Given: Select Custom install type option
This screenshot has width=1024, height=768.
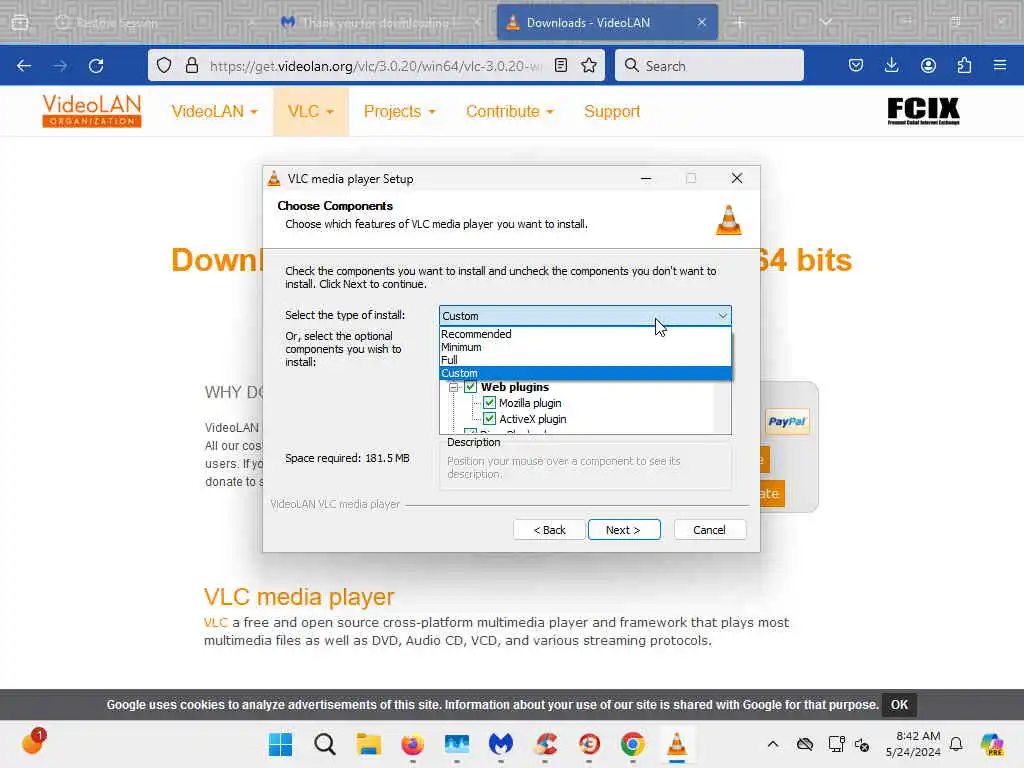Looking at the screenshot, I should click(x=585, y=373).
